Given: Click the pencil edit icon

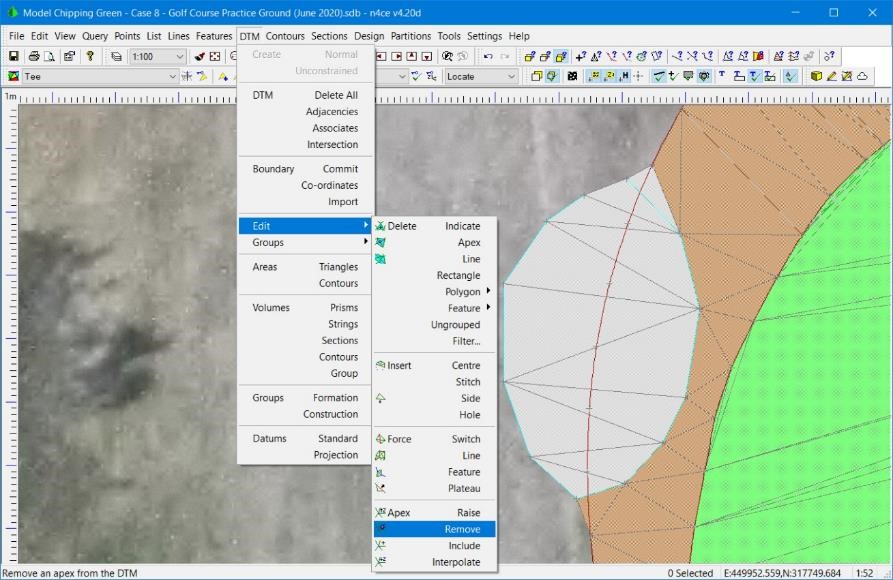Looking at the screenshot, I should [x=831, y=76].
